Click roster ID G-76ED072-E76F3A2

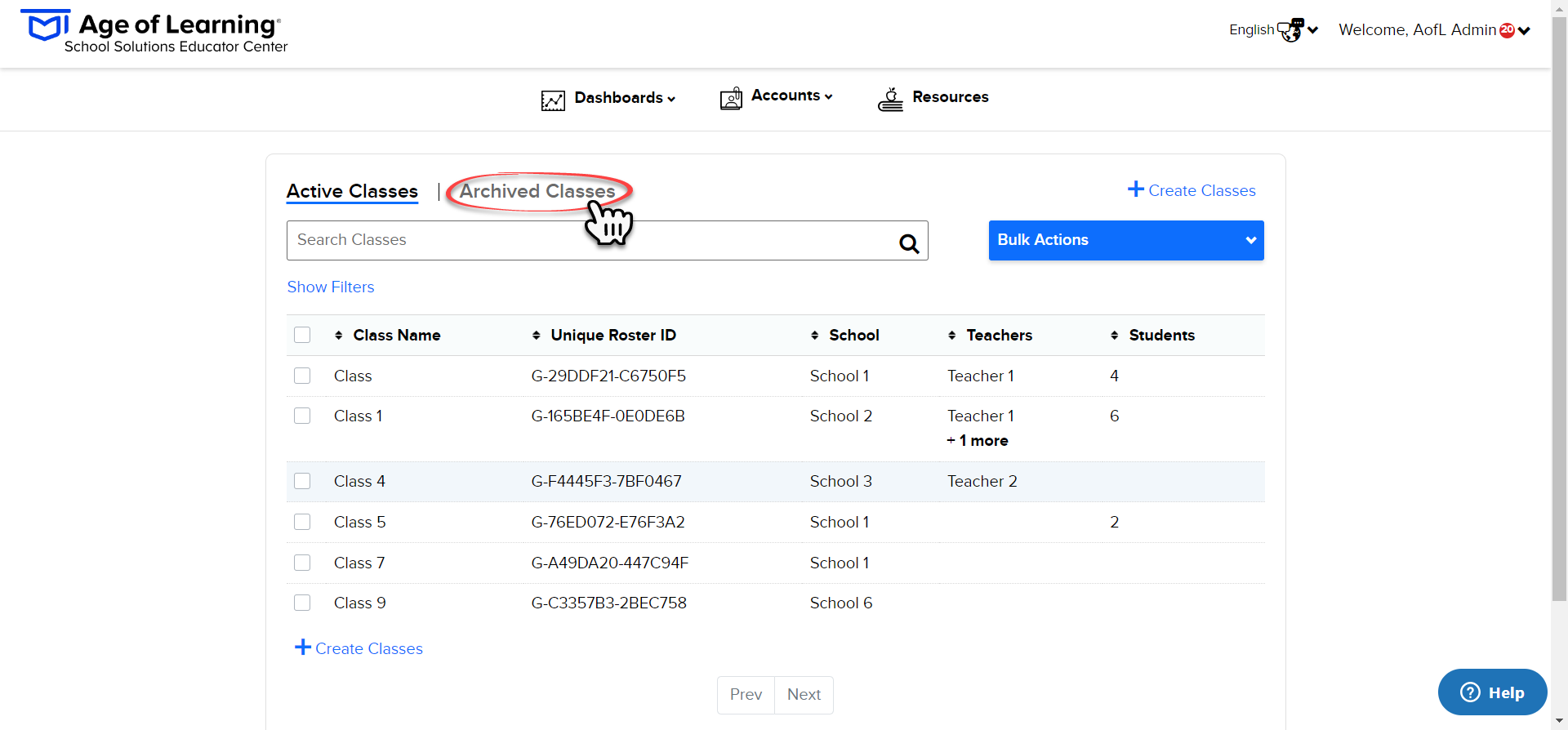pos(608,523)
